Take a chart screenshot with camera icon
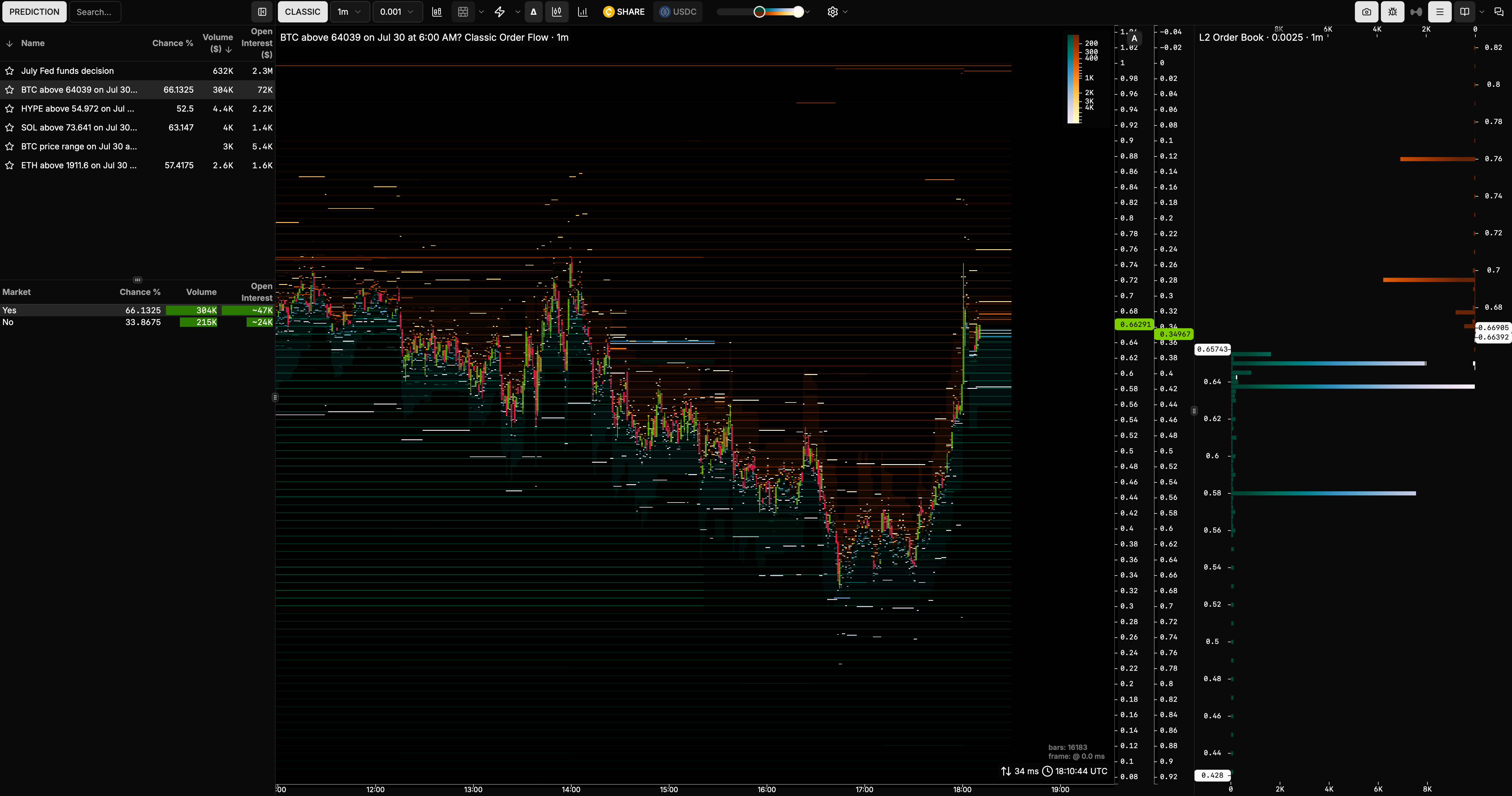Screen dimensions: 1512x796 pos(1366,12)
